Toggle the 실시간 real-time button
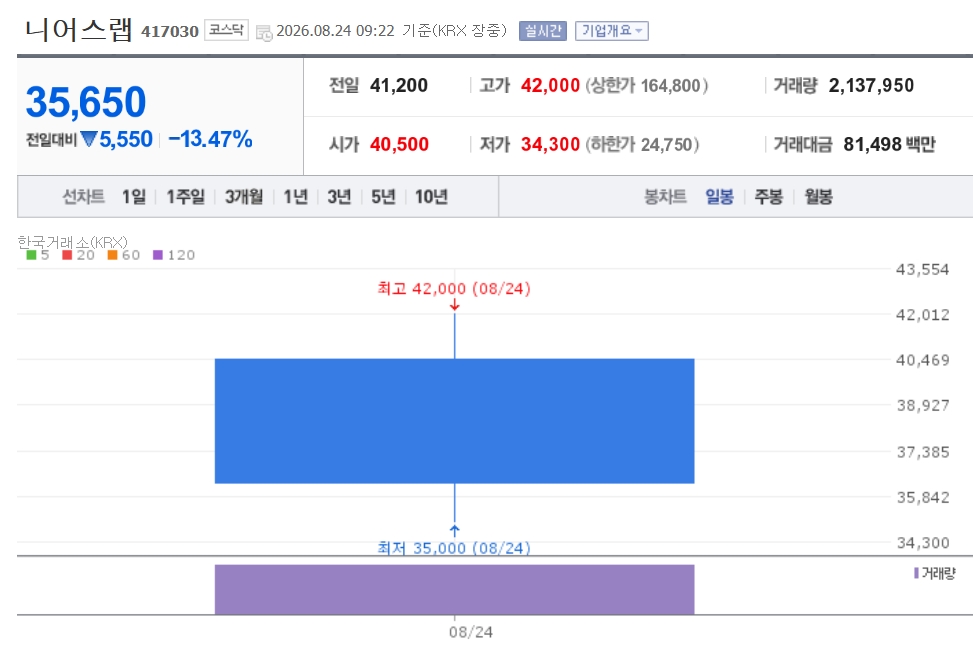This screenshot has height=659, width=973. 542,30
